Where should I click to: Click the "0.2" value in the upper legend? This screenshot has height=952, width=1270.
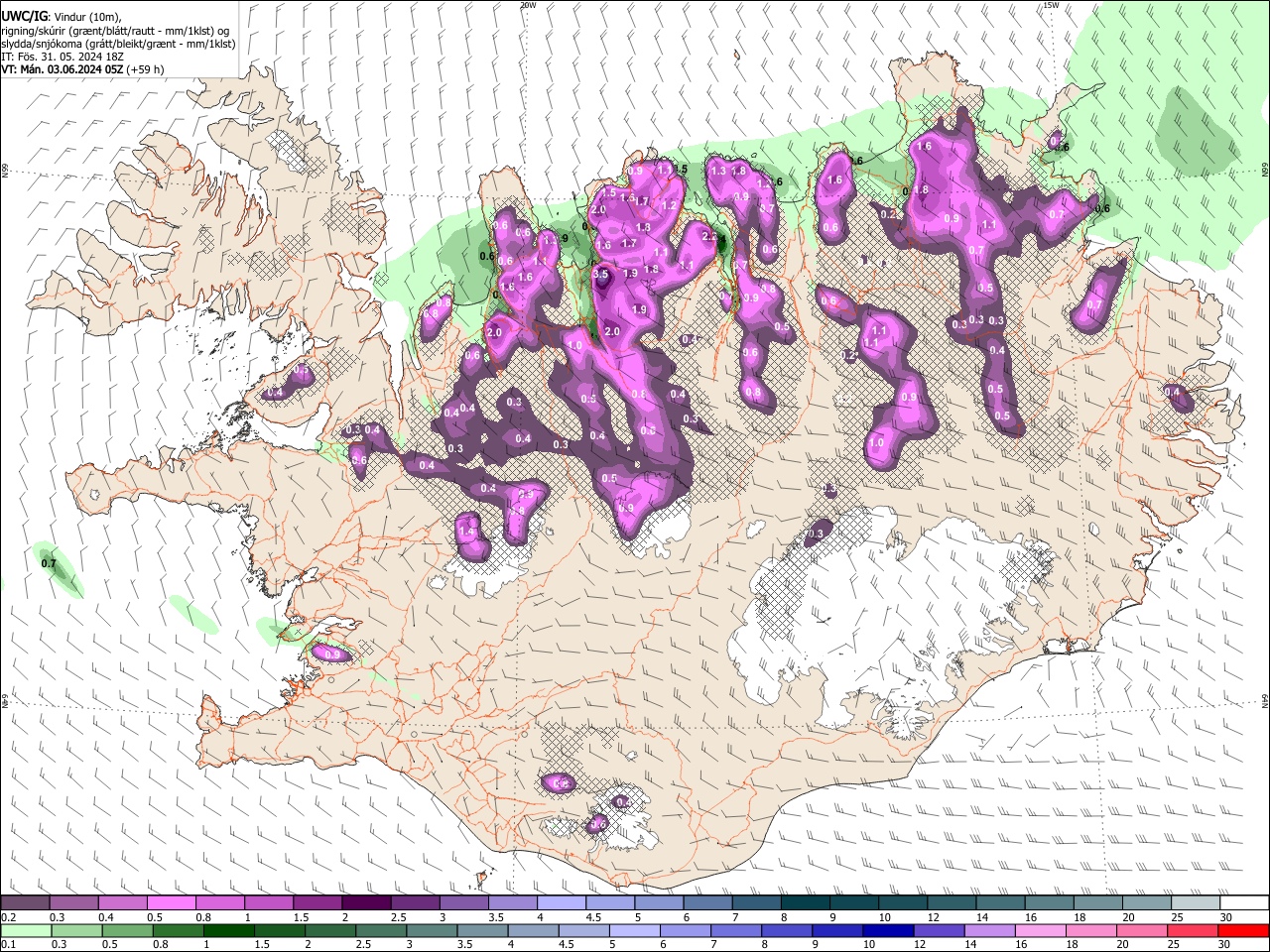click(8, 917)
